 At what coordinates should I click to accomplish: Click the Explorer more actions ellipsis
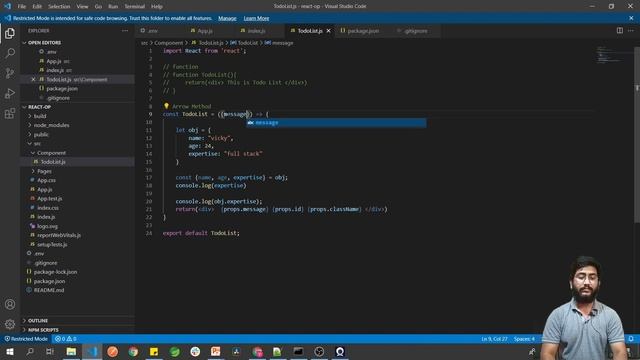coord(125,31)
